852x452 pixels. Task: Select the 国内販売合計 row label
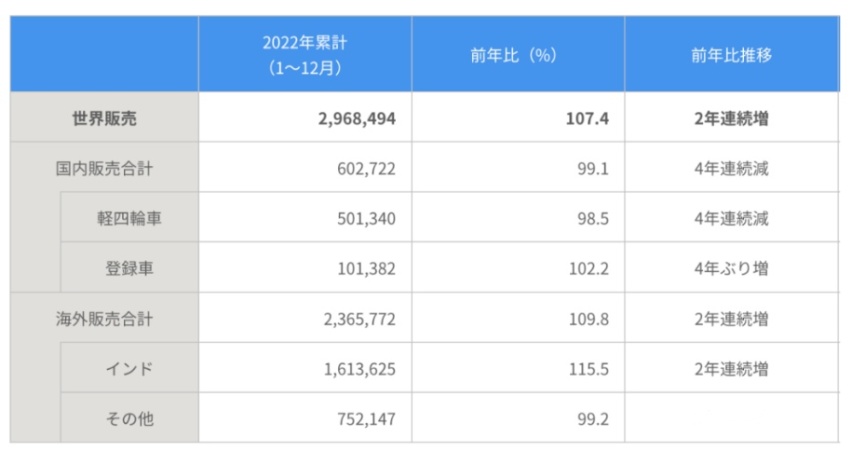tap(105, 168)
